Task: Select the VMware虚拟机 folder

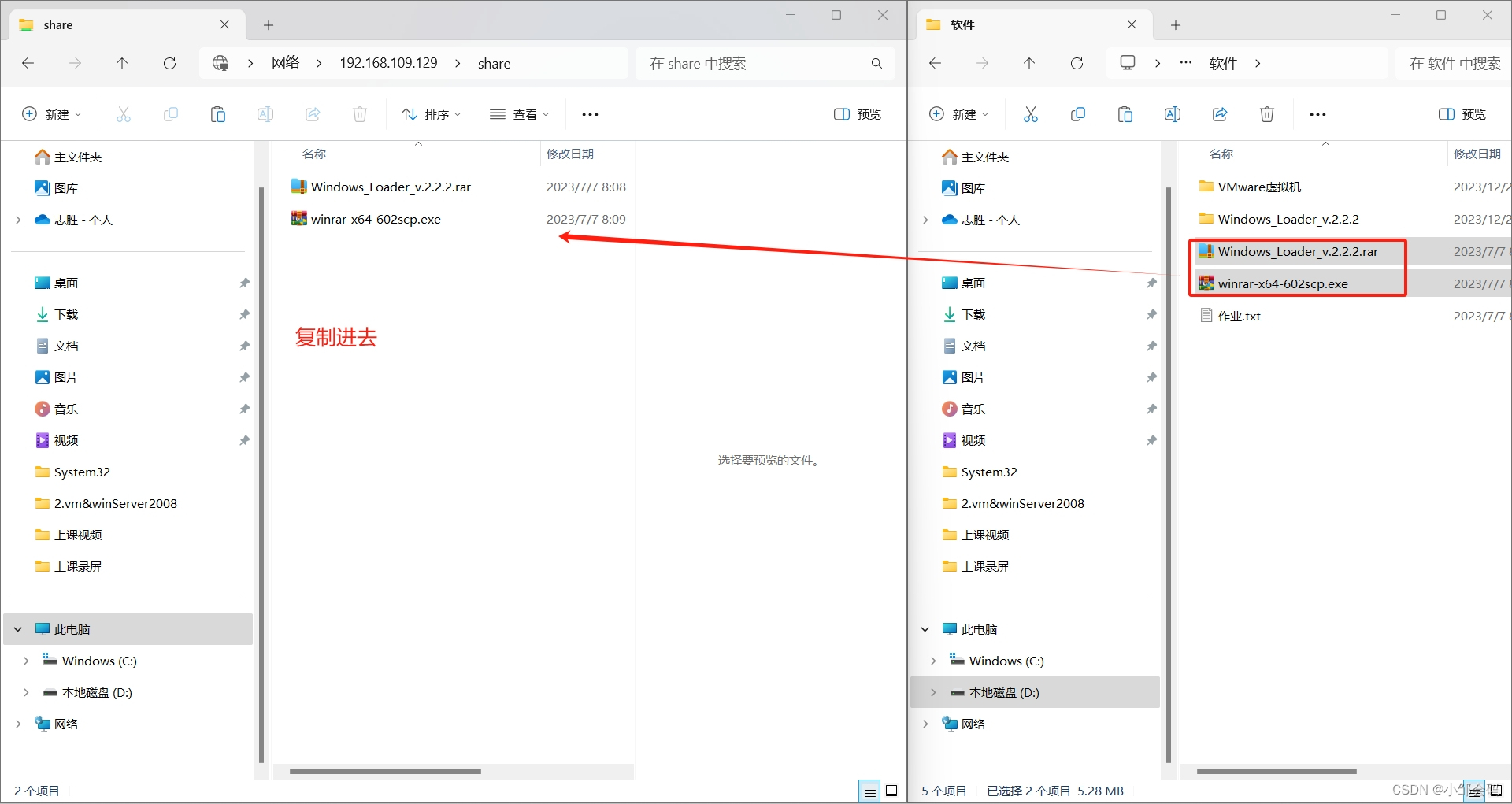Action: pyautogui.click(x=1259, y=187)
